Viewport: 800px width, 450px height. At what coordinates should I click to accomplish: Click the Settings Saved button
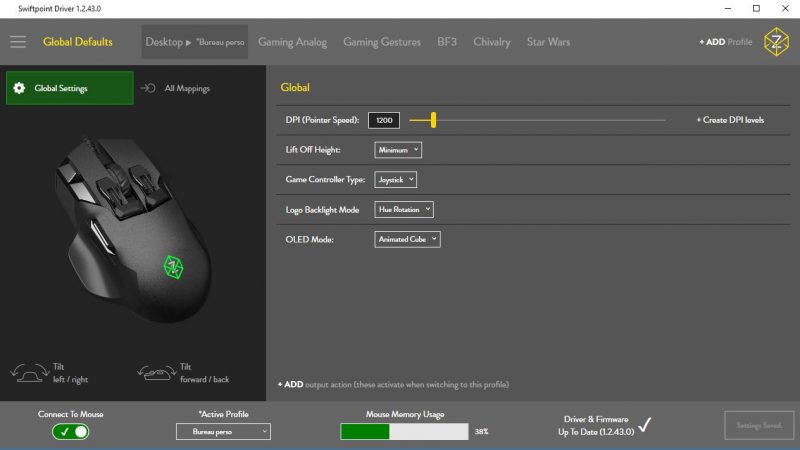[759, 425]
